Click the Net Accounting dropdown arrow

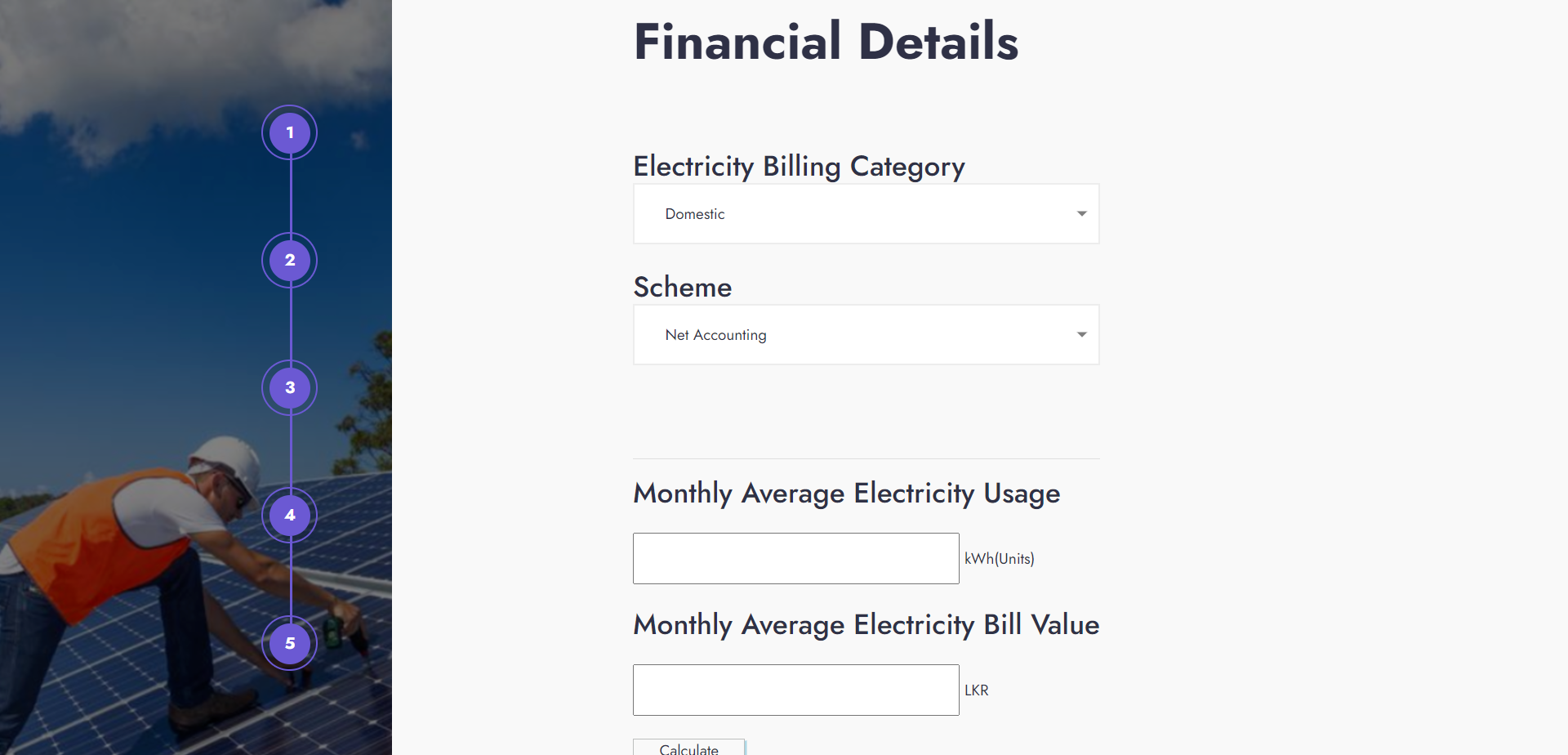[1081, 335]
